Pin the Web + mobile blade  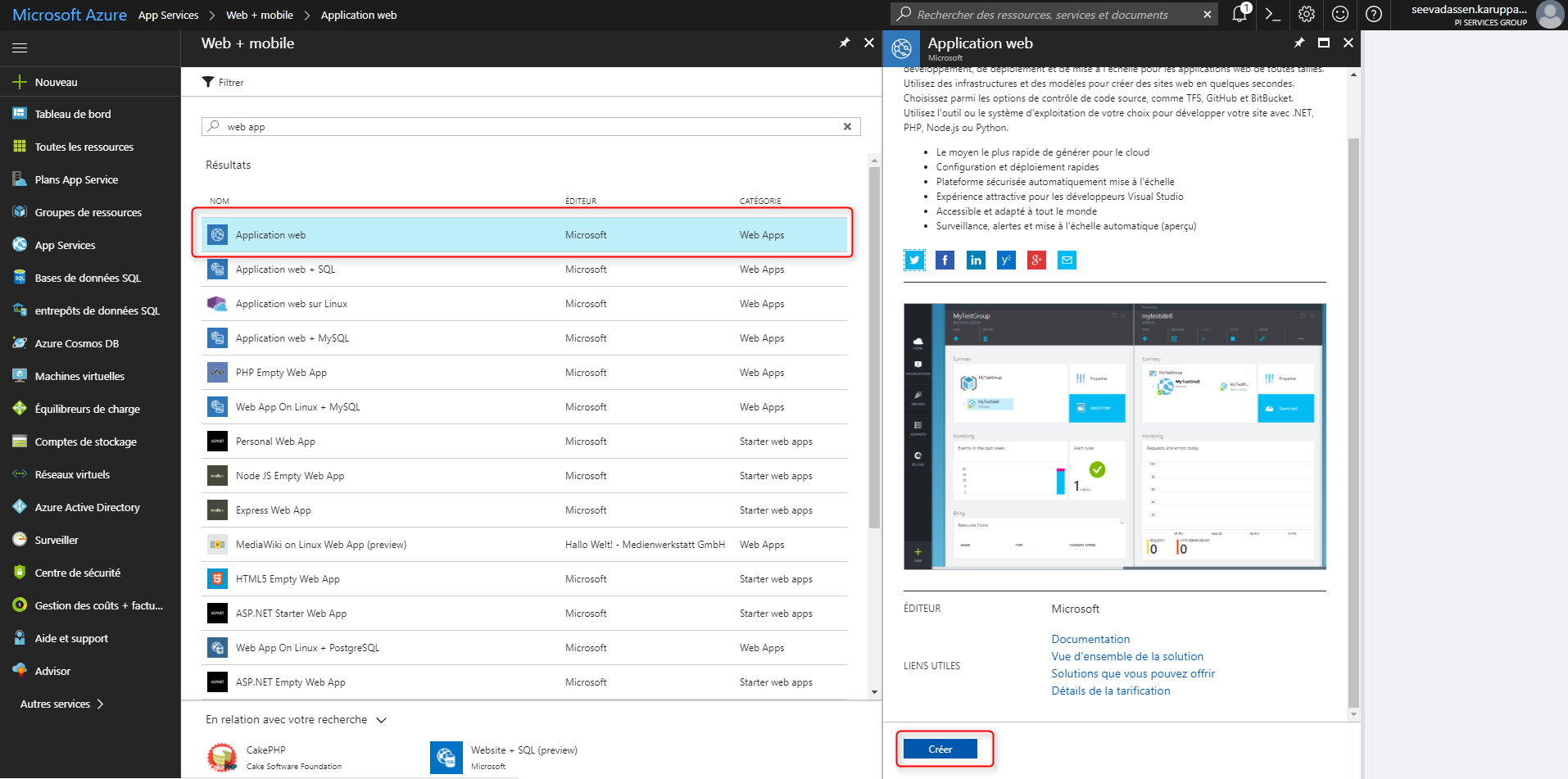tap(845, 43)
